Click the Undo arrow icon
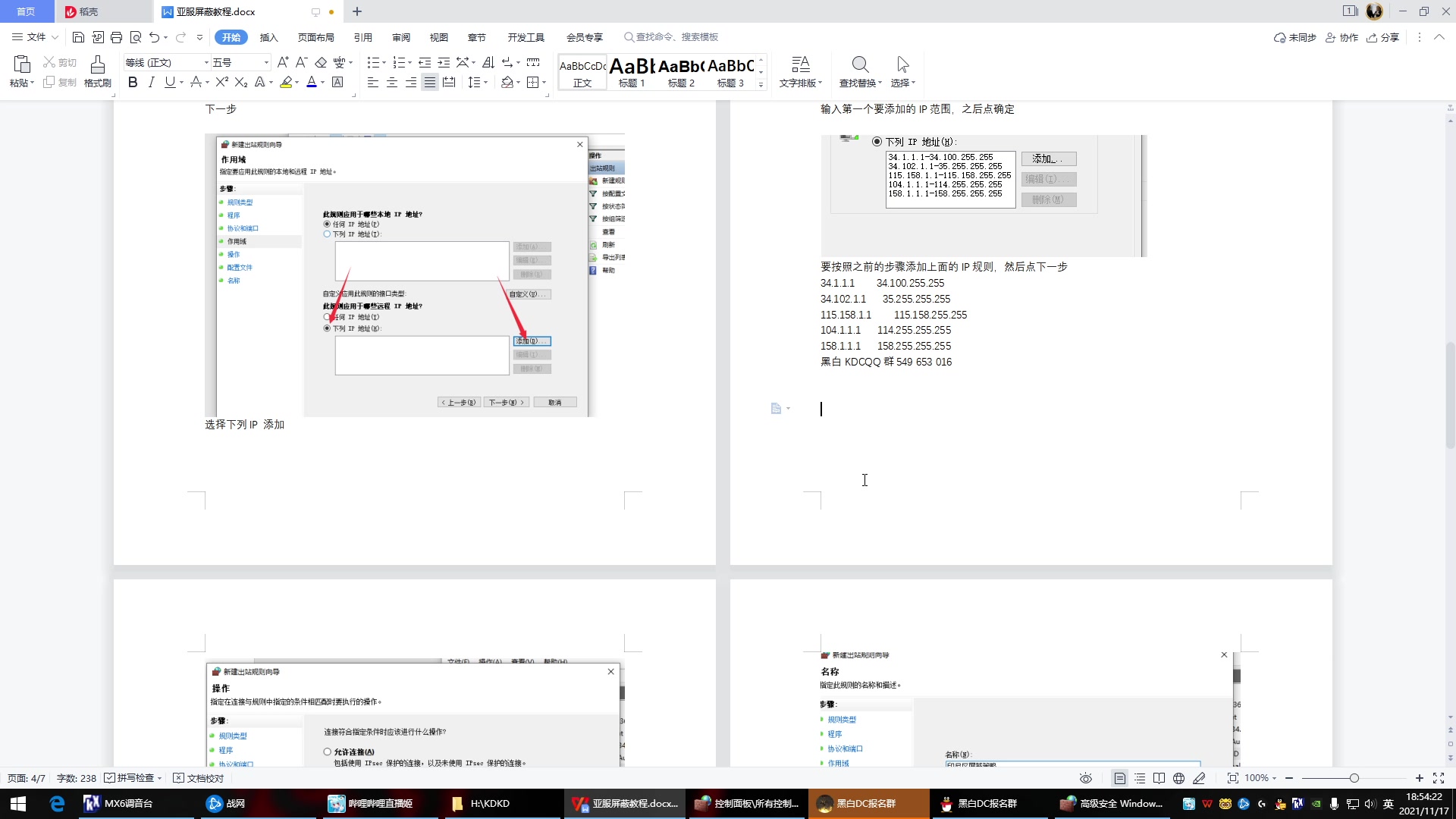1456x819 pixels. click(155, 37)
